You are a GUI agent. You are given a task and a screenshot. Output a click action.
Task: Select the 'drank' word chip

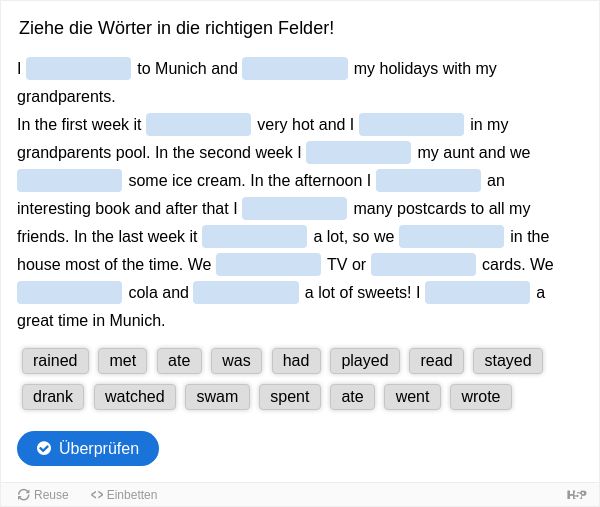53,397
